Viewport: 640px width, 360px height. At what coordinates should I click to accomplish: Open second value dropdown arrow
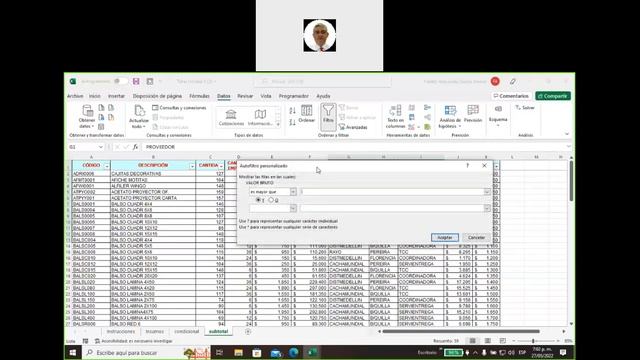[x=487, y=209]
